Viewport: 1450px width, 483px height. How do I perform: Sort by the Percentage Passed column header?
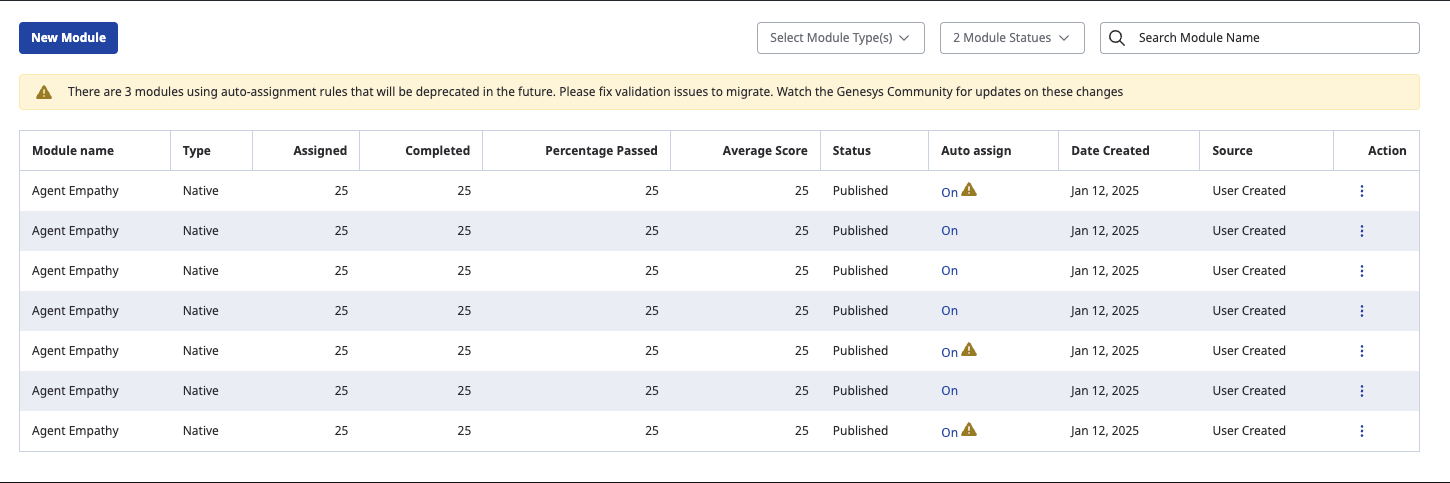tap(601, 151)
